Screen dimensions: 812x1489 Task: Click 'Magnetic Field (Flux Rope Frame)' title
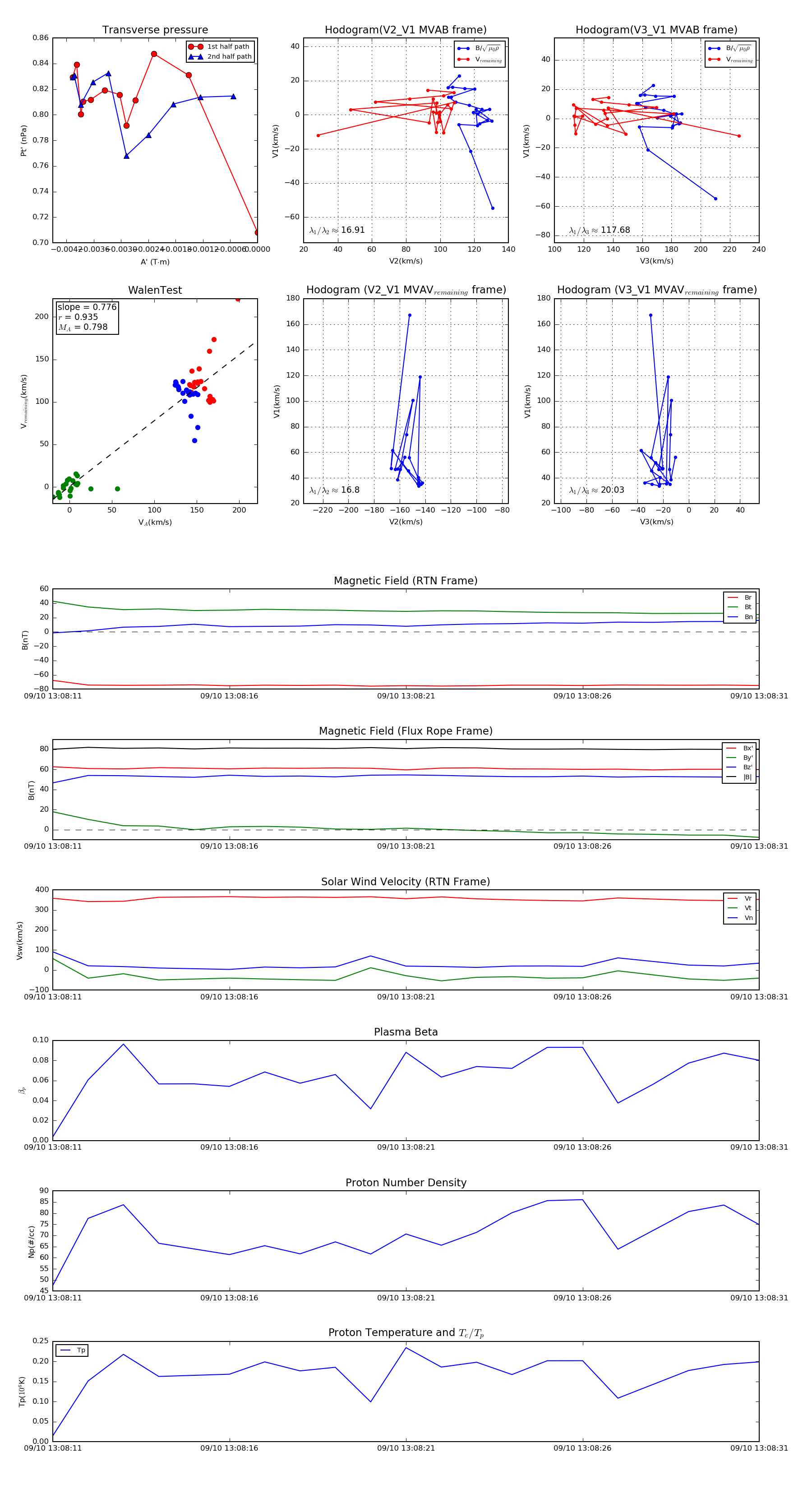click(x=406, y=731)
